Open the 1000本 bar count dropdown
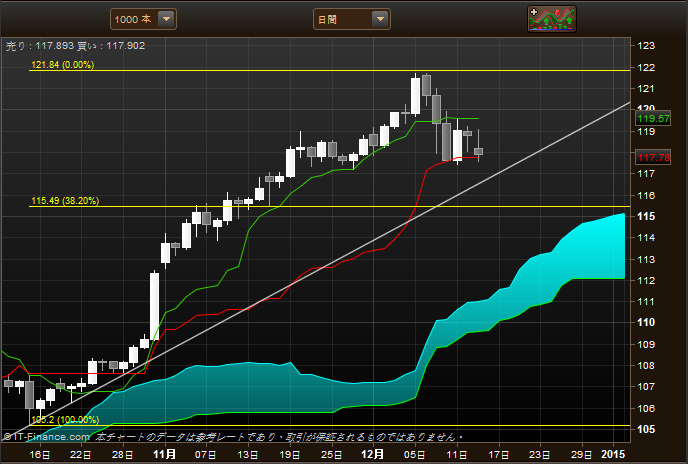The image size is (688, 464). pos(143,19)
